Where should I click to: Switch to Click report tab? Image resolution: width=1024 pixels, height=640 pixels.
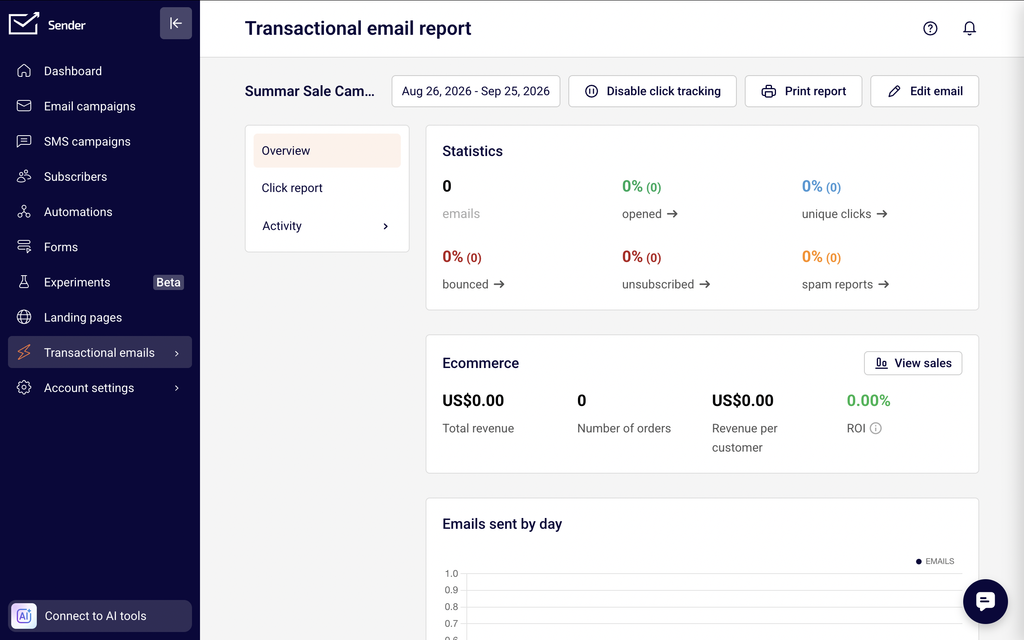click(x=327, y=188)
